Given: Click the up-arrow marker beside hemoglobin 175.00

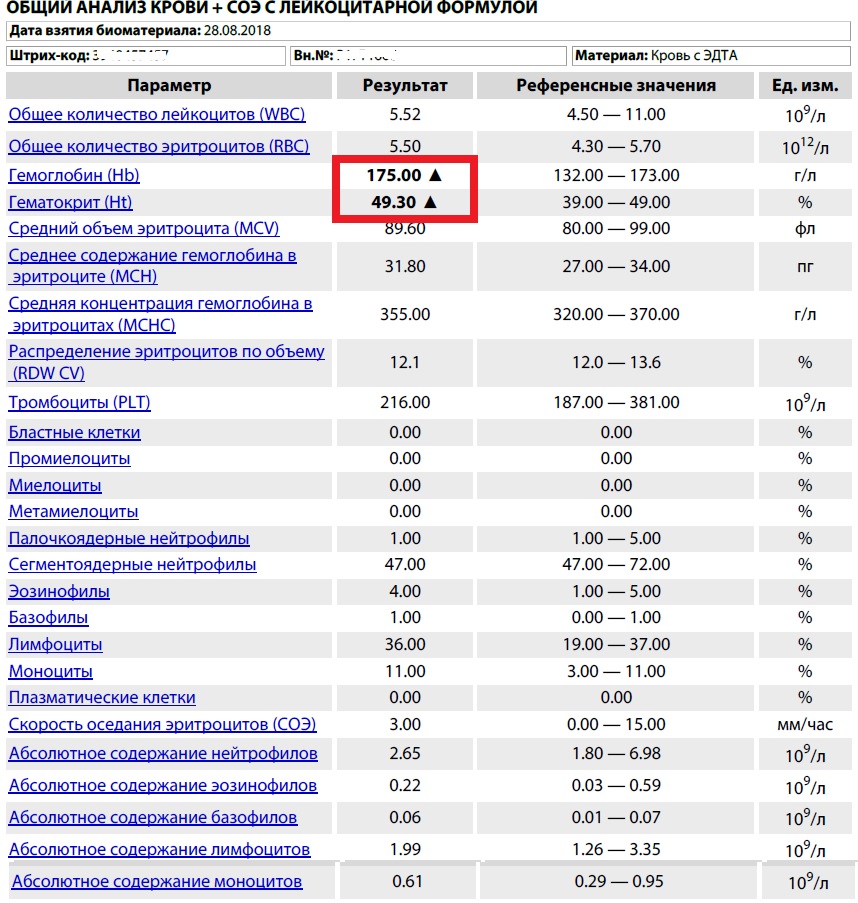Looking at the screenshot, I should 434,175.
